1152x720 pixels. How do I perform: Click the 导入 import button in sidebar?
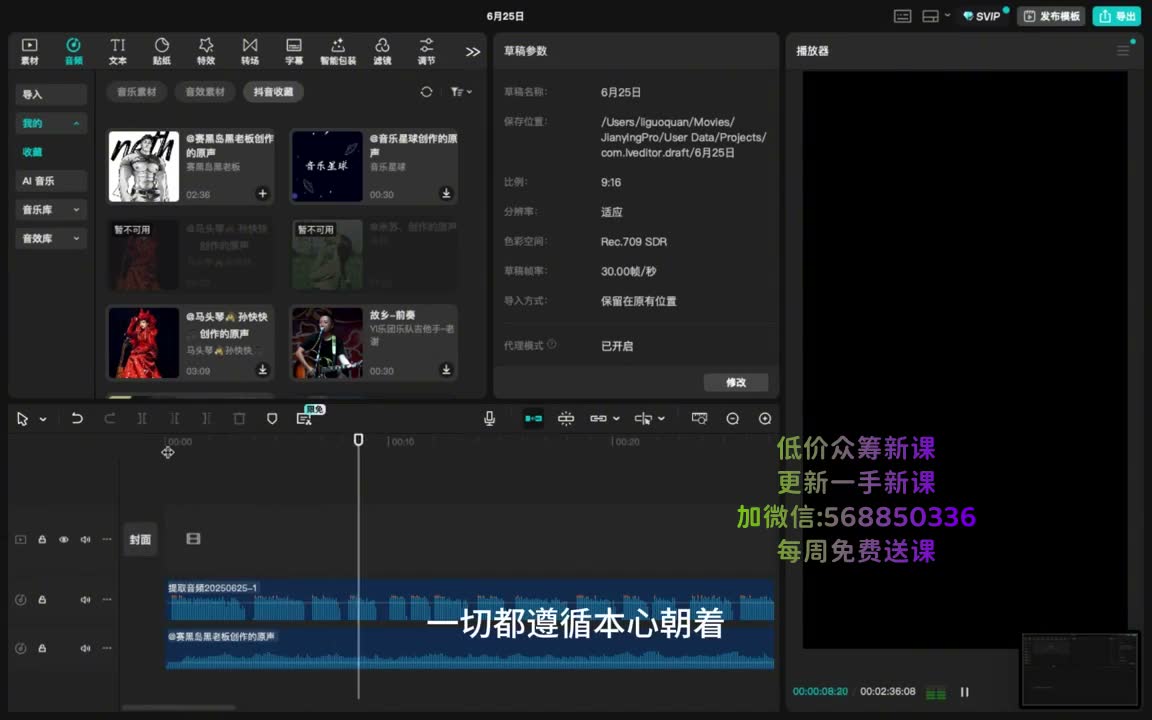(x=51, y=94)
